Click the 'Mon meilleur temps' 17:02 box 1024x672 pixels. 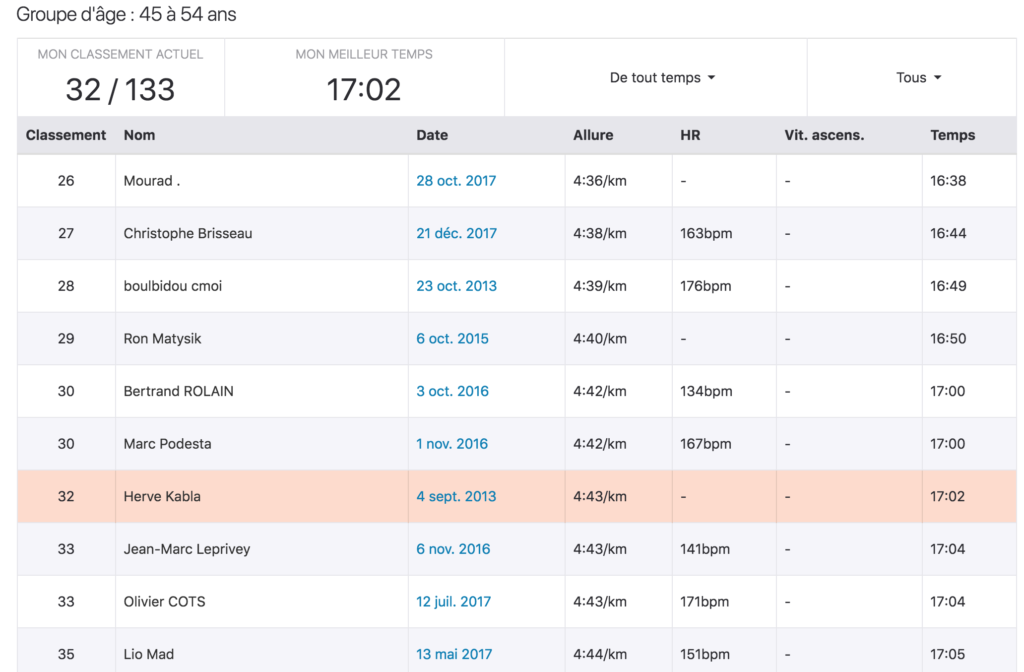(x=364, y=78)
